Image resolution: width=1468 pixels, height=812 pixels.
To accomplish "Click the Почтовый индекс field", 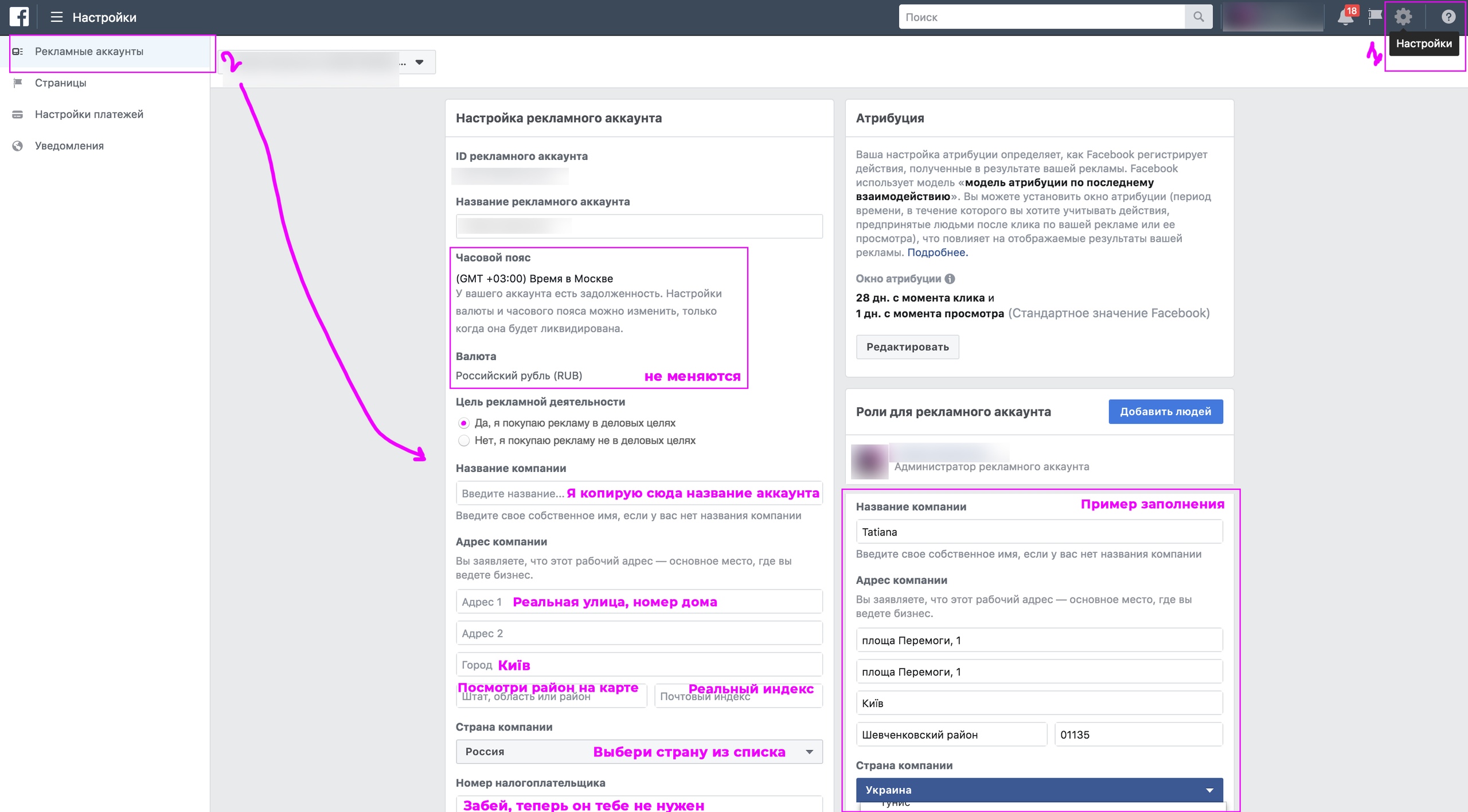I will pos(738,696).
